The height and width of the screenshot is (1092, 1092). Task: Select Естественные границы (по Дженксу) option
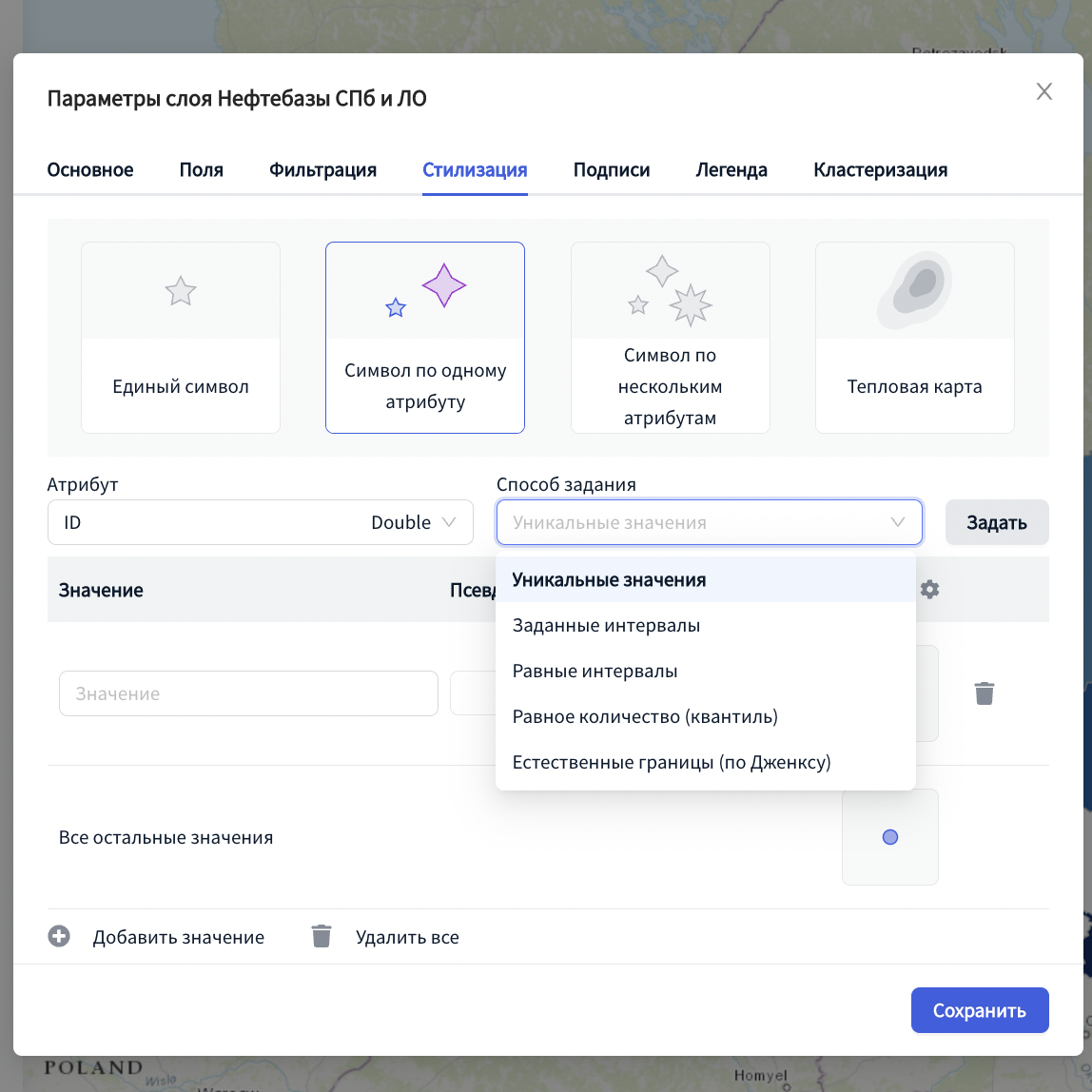672,763
